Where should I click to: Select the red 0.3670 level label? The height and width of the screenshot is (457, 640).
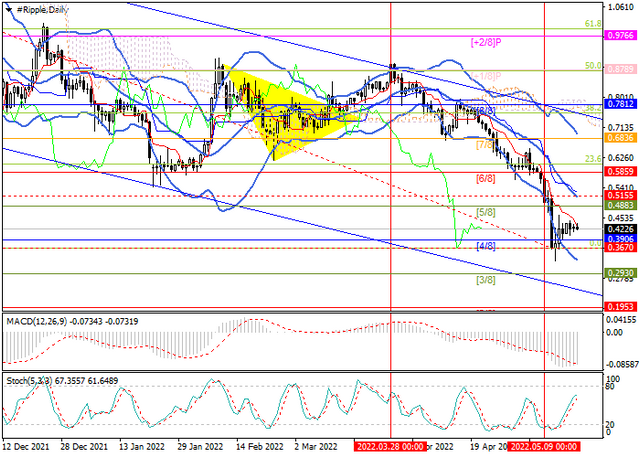(621, 248)
